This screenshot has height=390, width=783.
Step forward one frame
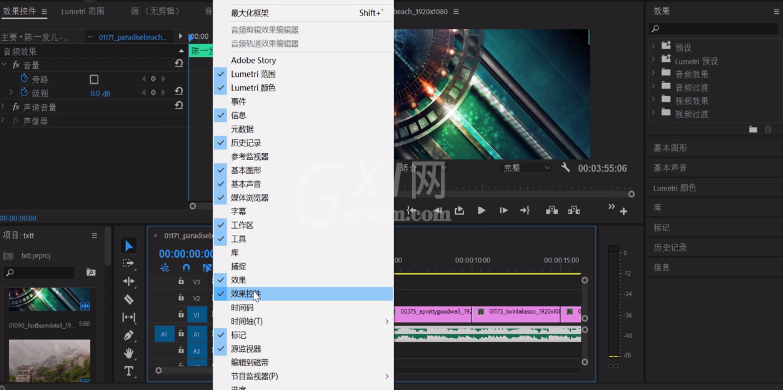pyautogui.click(x=503, y=211)
